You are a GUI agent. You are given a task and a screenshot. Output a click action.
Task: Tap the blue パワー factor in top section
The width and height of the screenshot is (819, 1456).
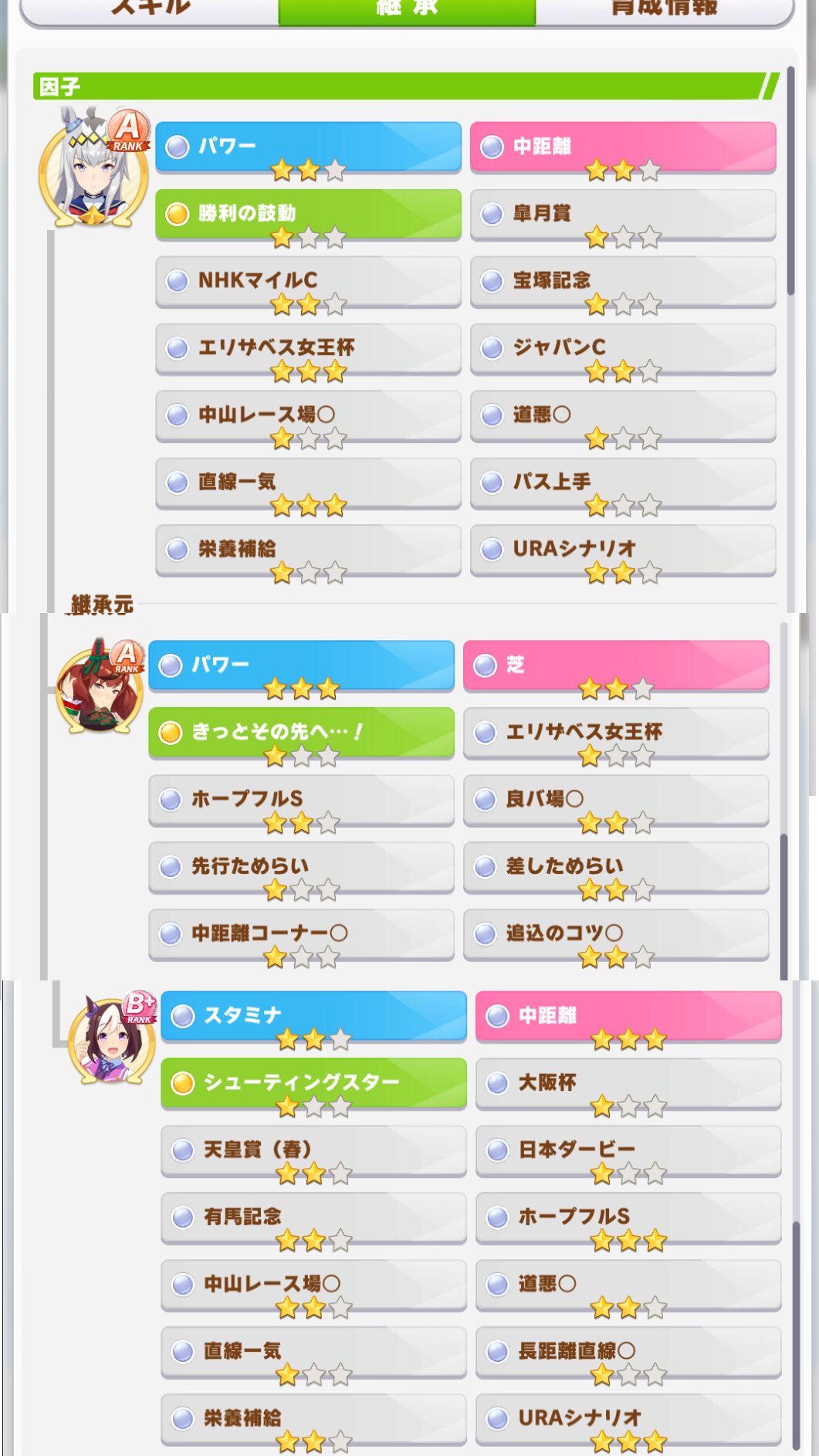click(308, 146)
